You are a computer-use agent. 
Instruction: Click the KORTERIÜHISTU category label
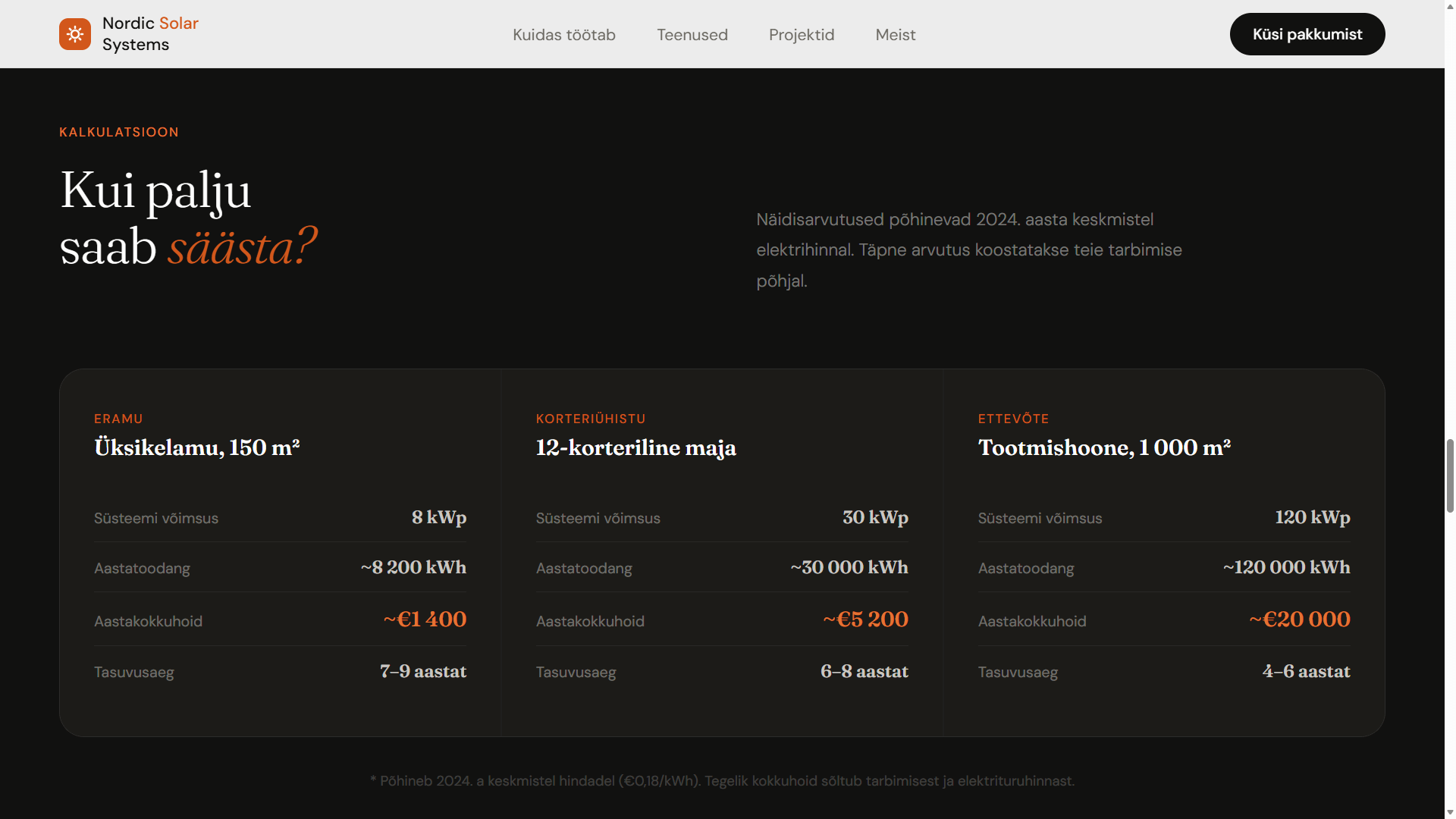tap(590, 419)
